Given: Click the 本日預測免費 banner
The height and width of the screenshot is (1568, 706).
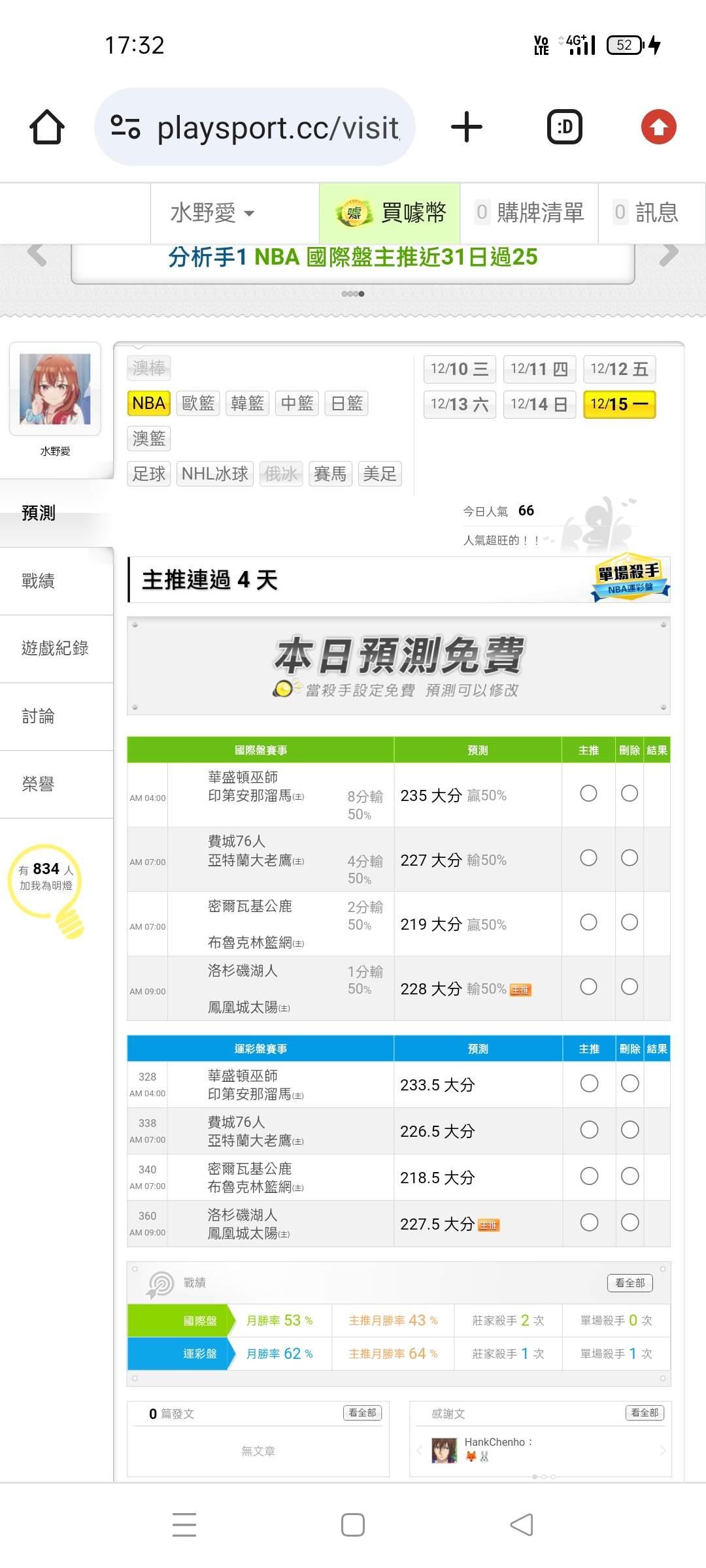Looking at the screenshot, I should (399, 666).
